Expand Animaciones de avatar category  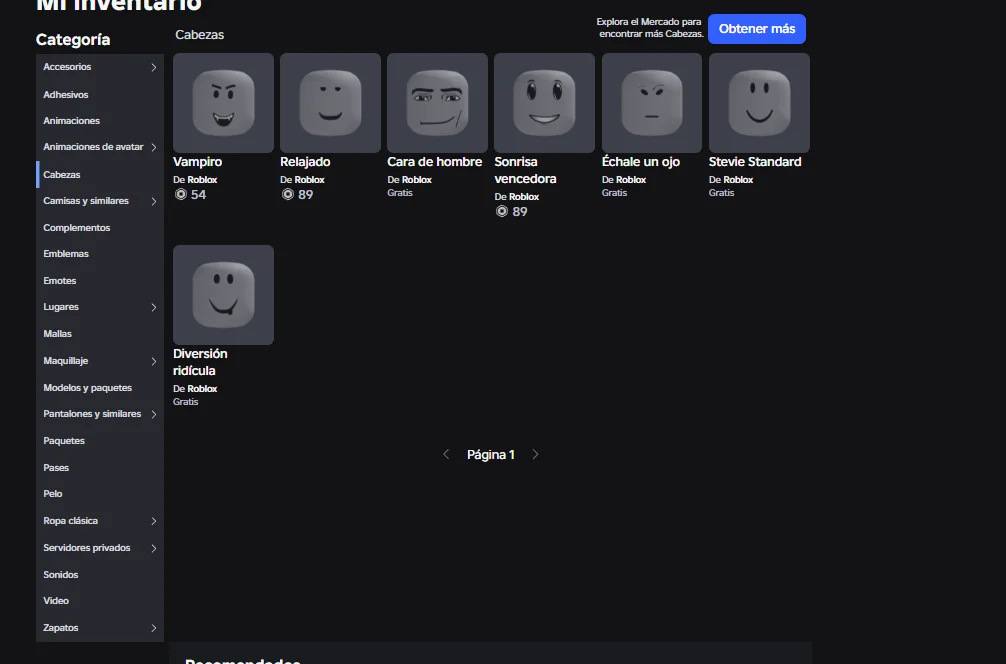153,147
